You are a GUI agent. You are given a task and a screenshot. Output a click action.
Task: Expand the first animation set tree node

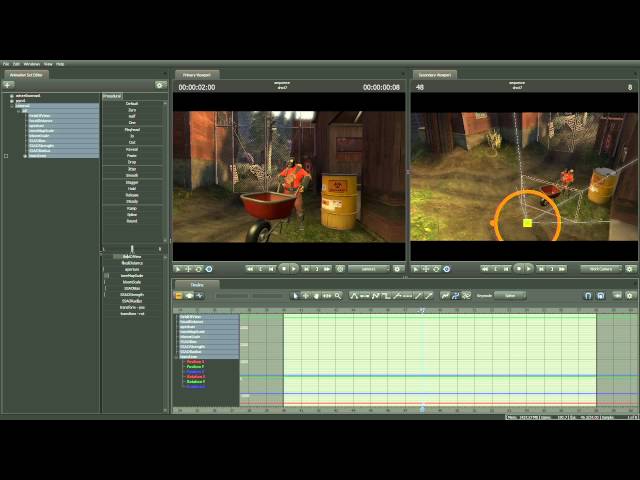click(12, 96)
